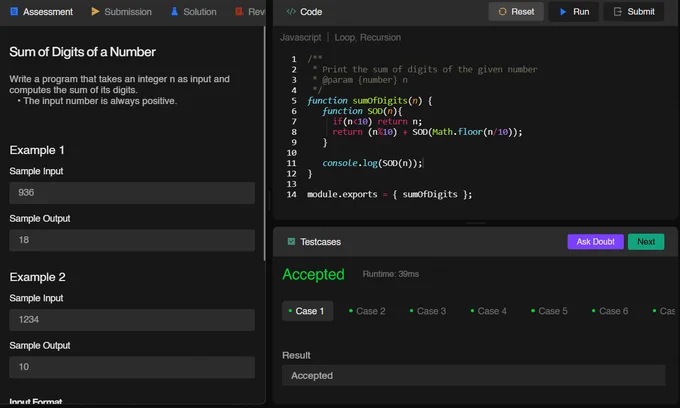The image size is (680, 408).
Task: Click the 'Javascript' language label
Action: (x=301, y=37)
